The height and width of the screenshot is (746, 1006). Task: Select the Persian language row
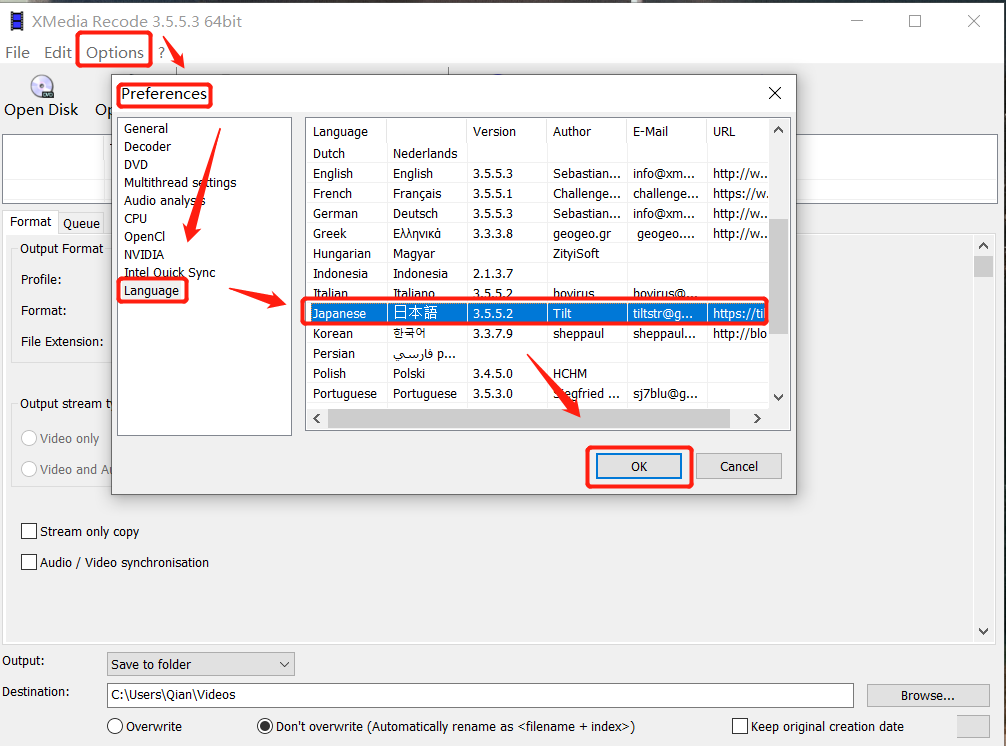(x=538, y=353)
